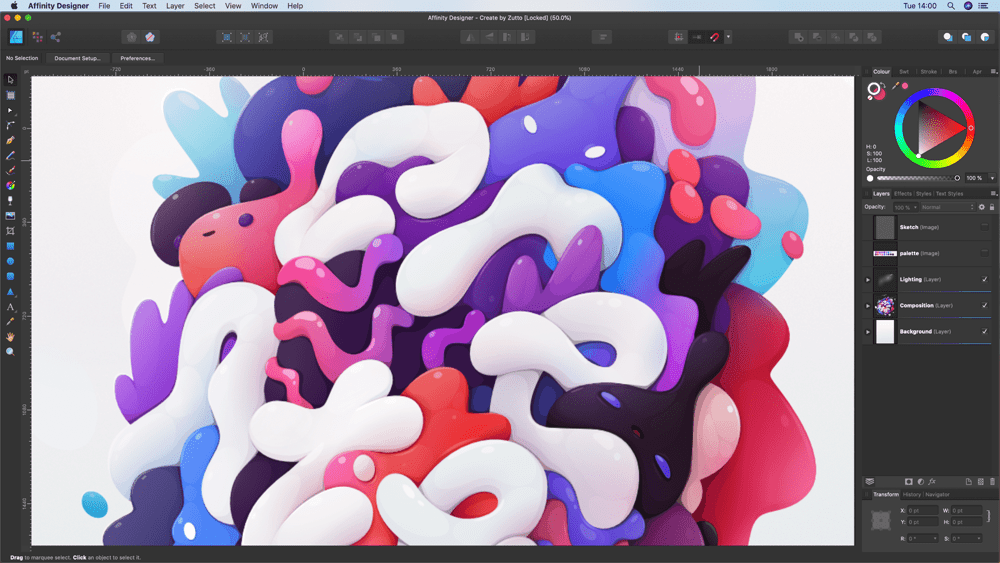The image size is (1000, 563).
Task: Switch to Draw Persona
Action: click(16, 37)
